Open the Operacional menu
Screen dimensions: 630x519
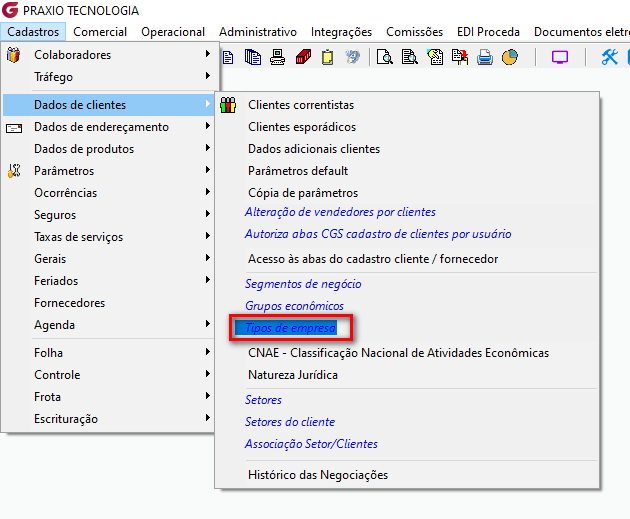[x=173, y=32]
